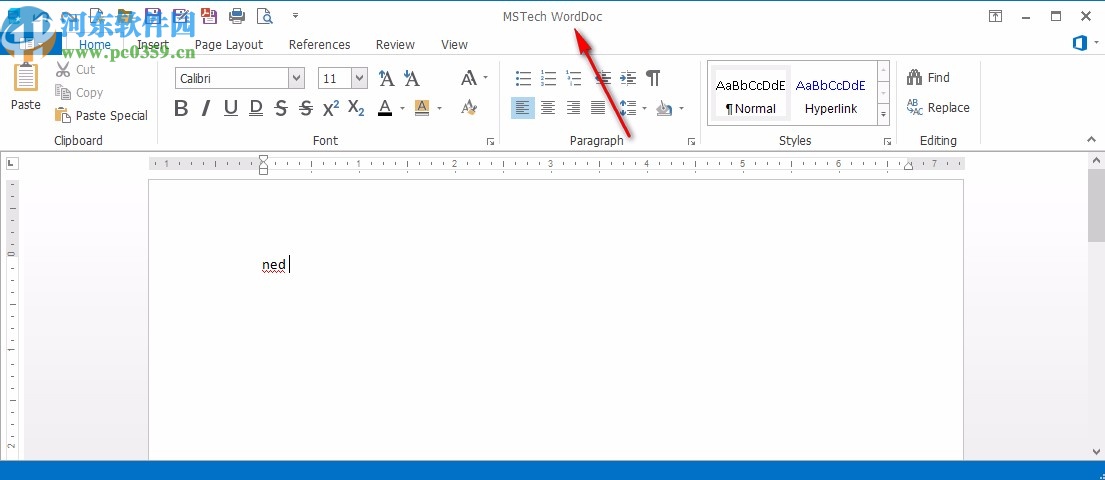Open the font size 11 dropdown
Viewport: 1105px width, 480px height.
(359, 78)
